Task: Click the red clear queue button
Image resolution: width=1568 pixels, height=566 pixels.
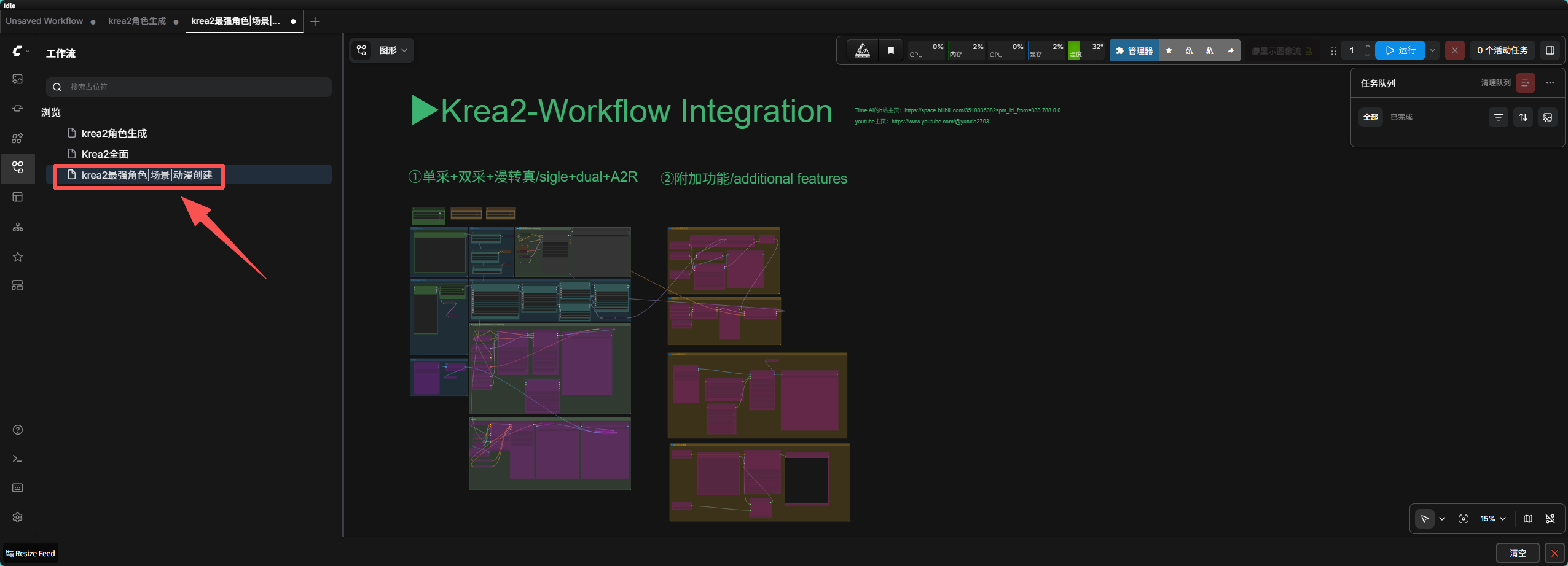Action: point(1526,83)
